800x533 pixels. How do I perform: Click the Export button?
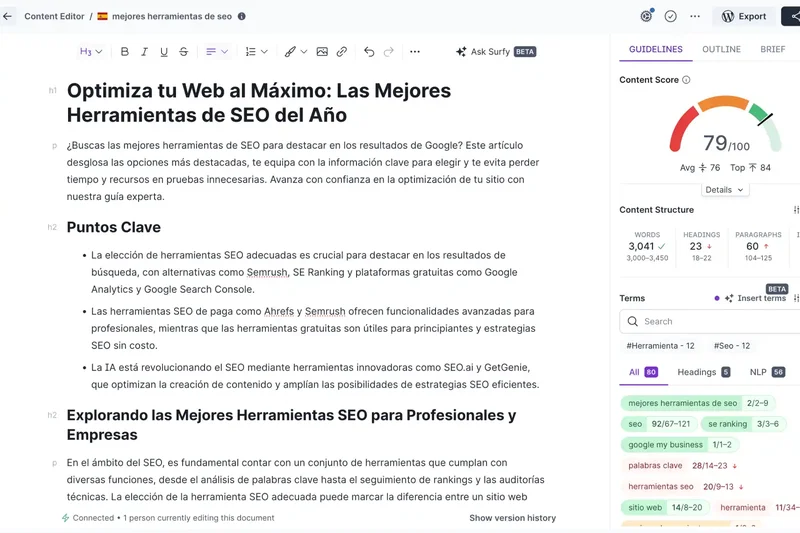pos(744,16)
